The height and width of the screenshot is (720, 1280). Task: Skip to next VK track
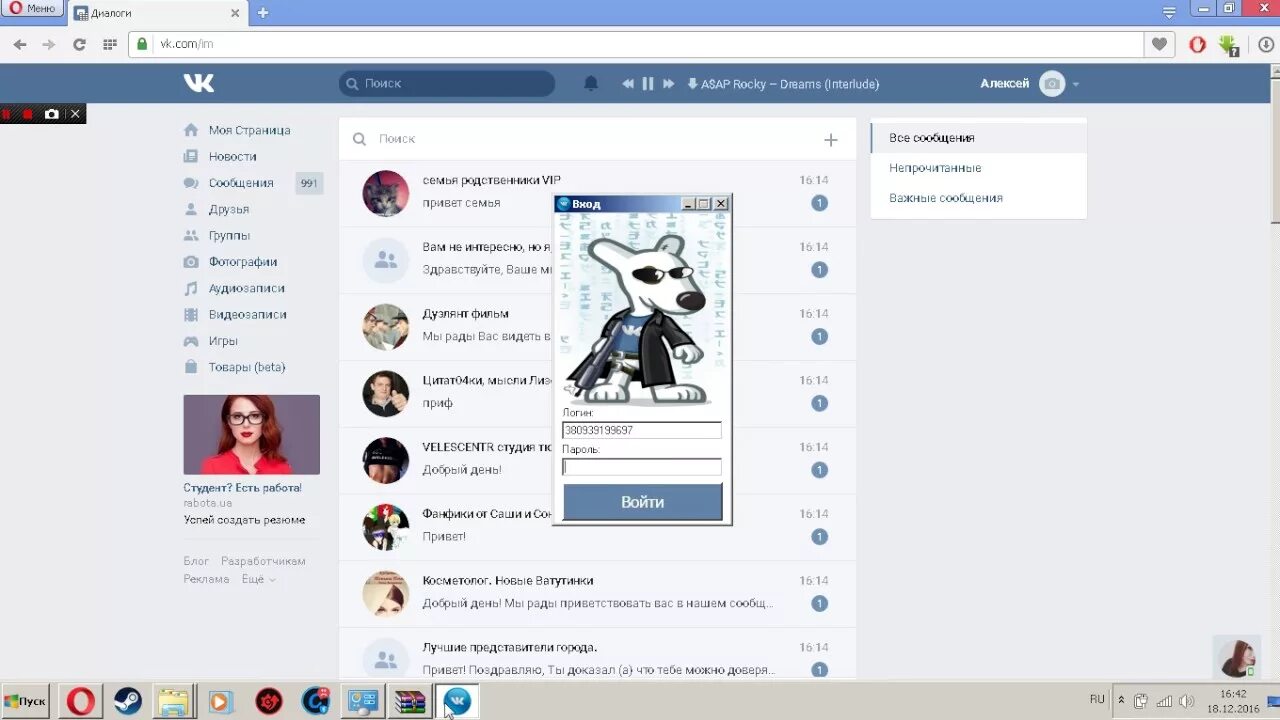click(x=668, y=84)
